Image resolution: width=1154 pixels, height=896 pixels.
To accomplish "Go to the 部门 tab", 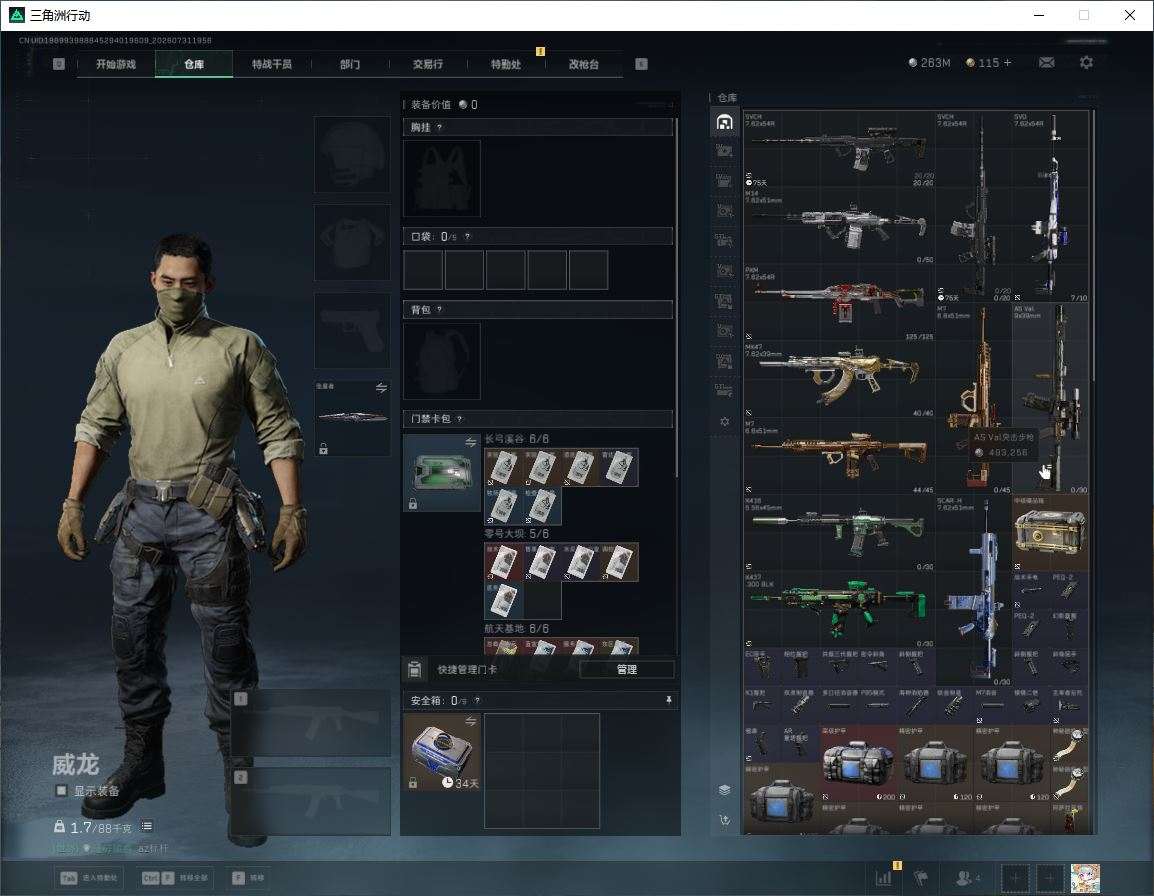I will tap(350, 64).
